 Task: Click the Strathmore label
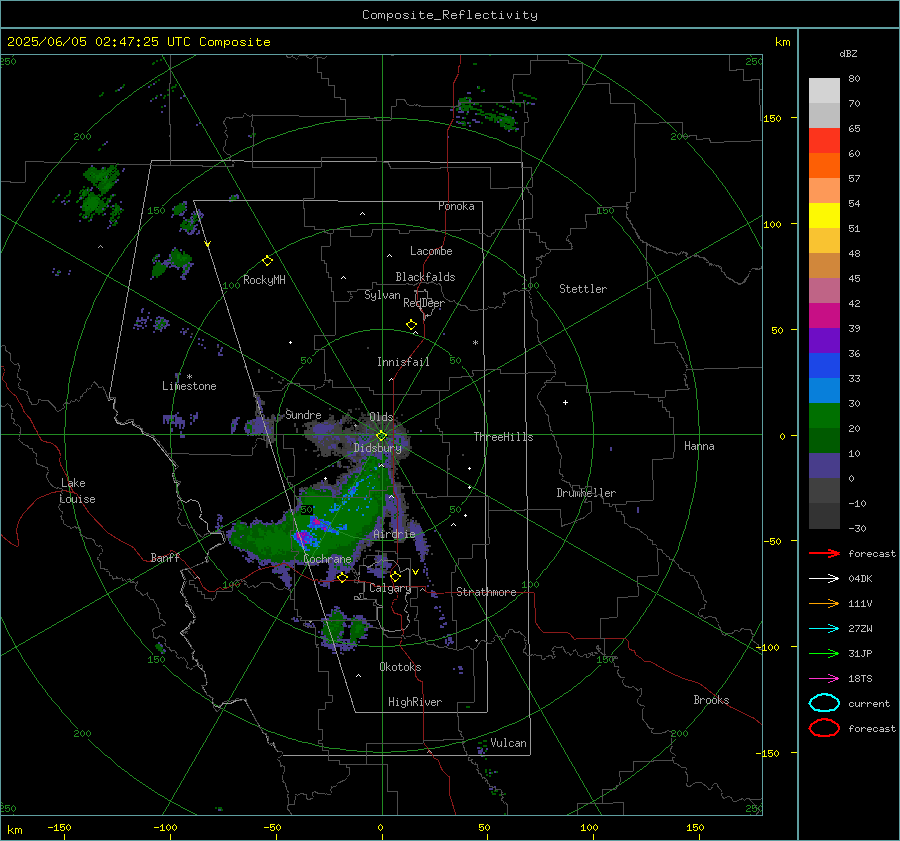(x=487, y=592)
